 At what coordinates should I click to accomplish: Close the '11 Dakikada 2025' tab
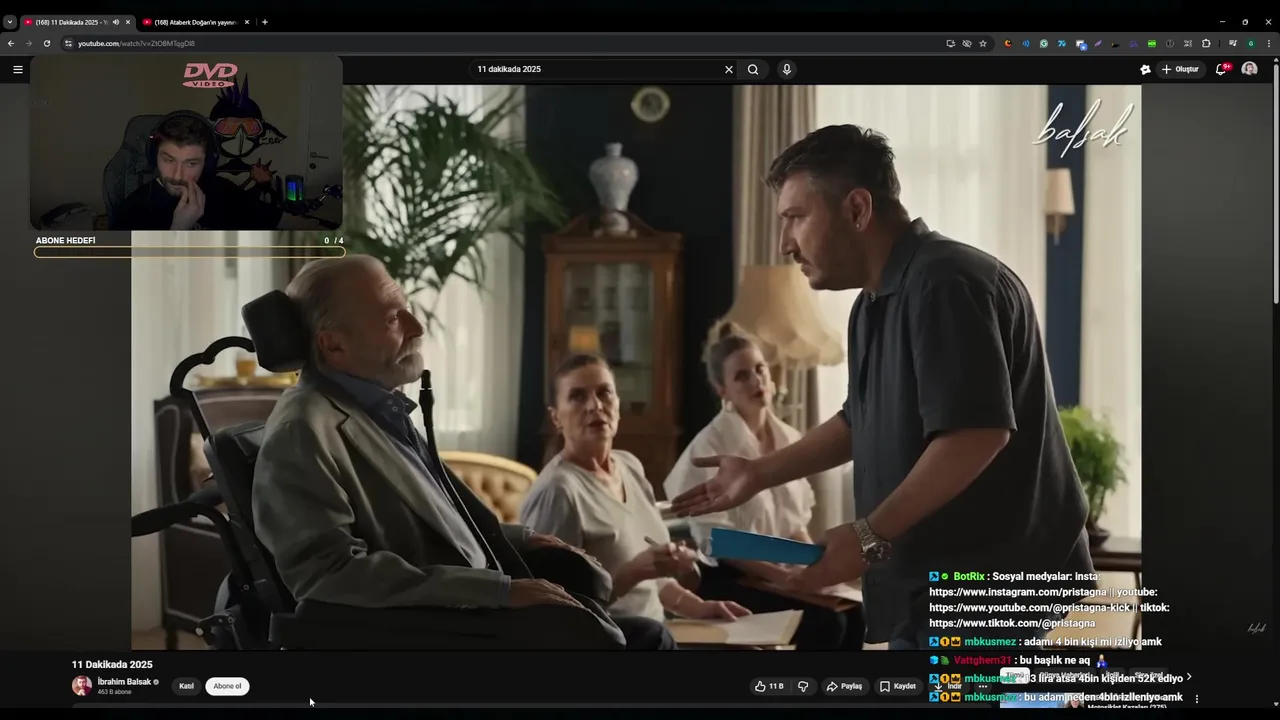point(127,22)
